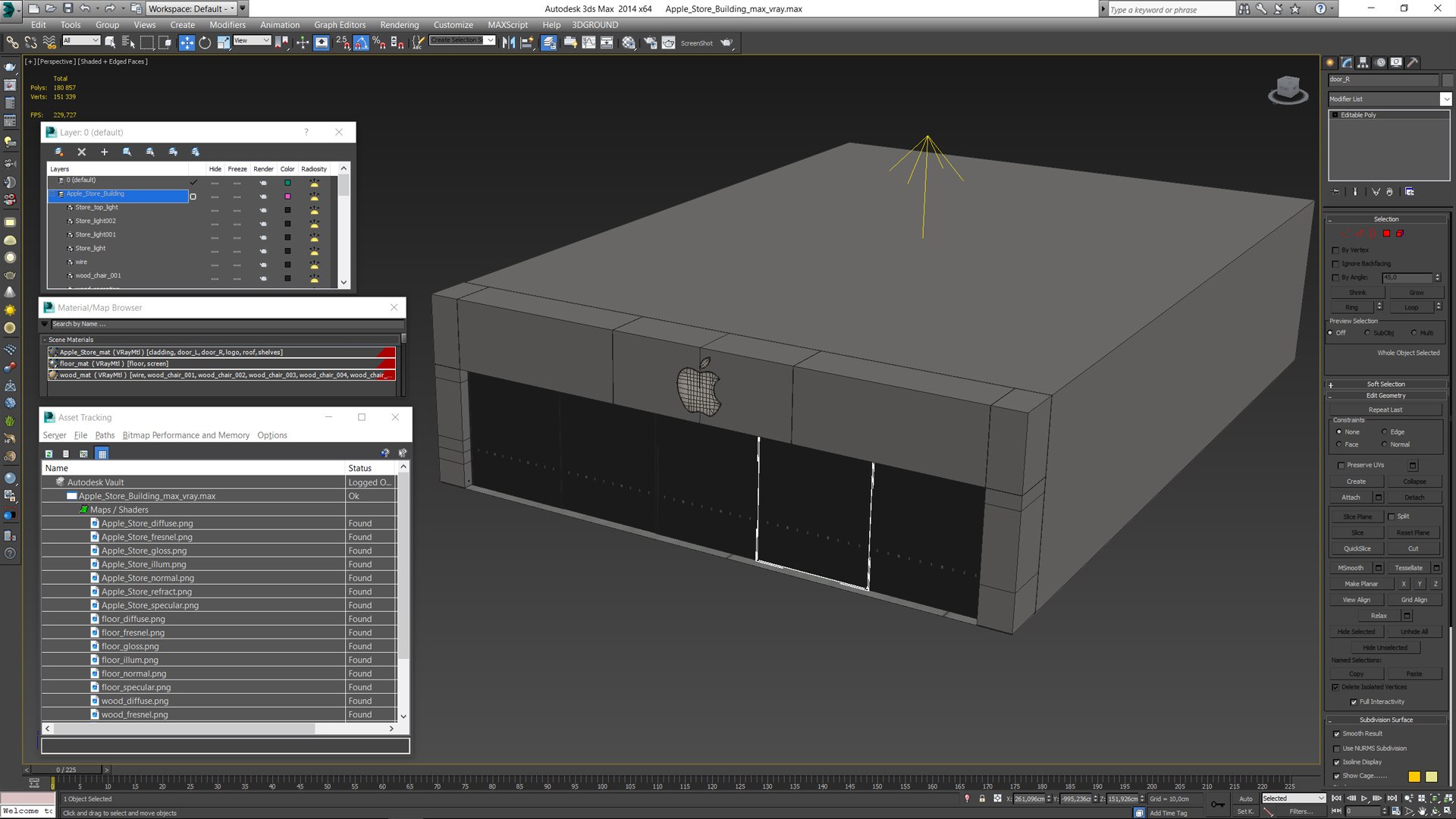The width and height of the screenshot is (1456, 819).
Task: Expand the Soft Selection rollout
Action: pos(1385,384)
